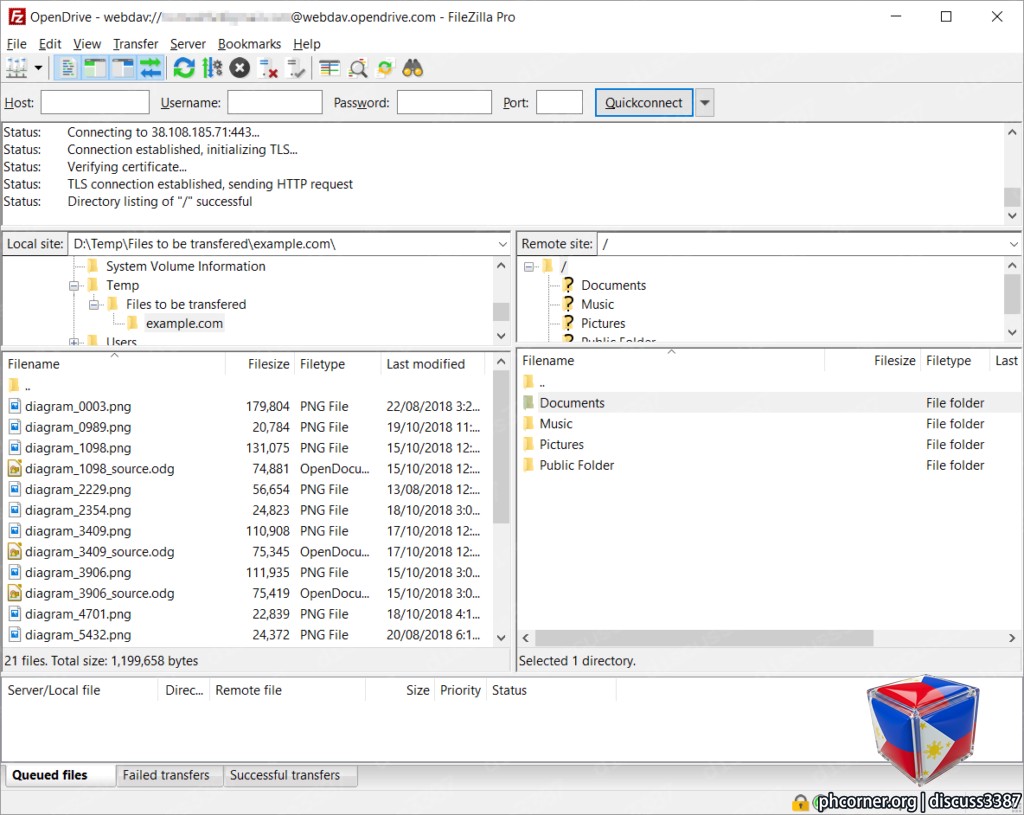
Task: Click the Host input field
Action: pyautogui.click(x=95, y=103)
